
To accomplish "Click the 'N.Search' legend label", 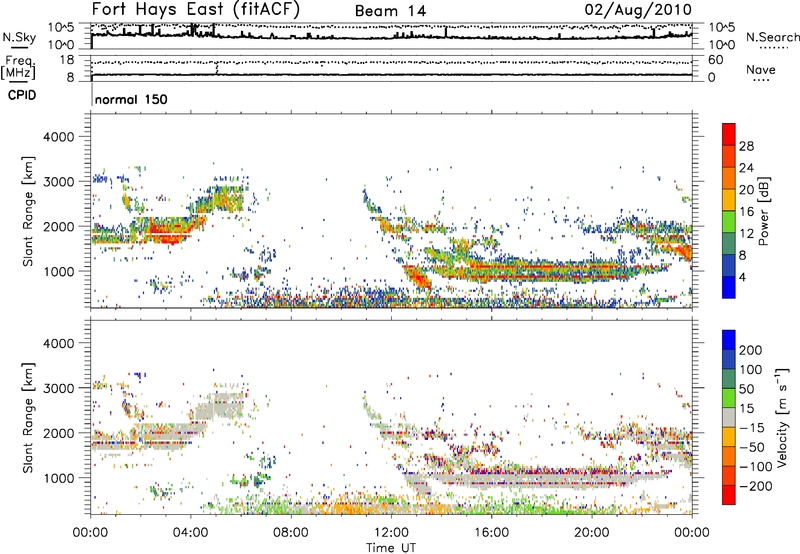I will (x=772, y=37).
